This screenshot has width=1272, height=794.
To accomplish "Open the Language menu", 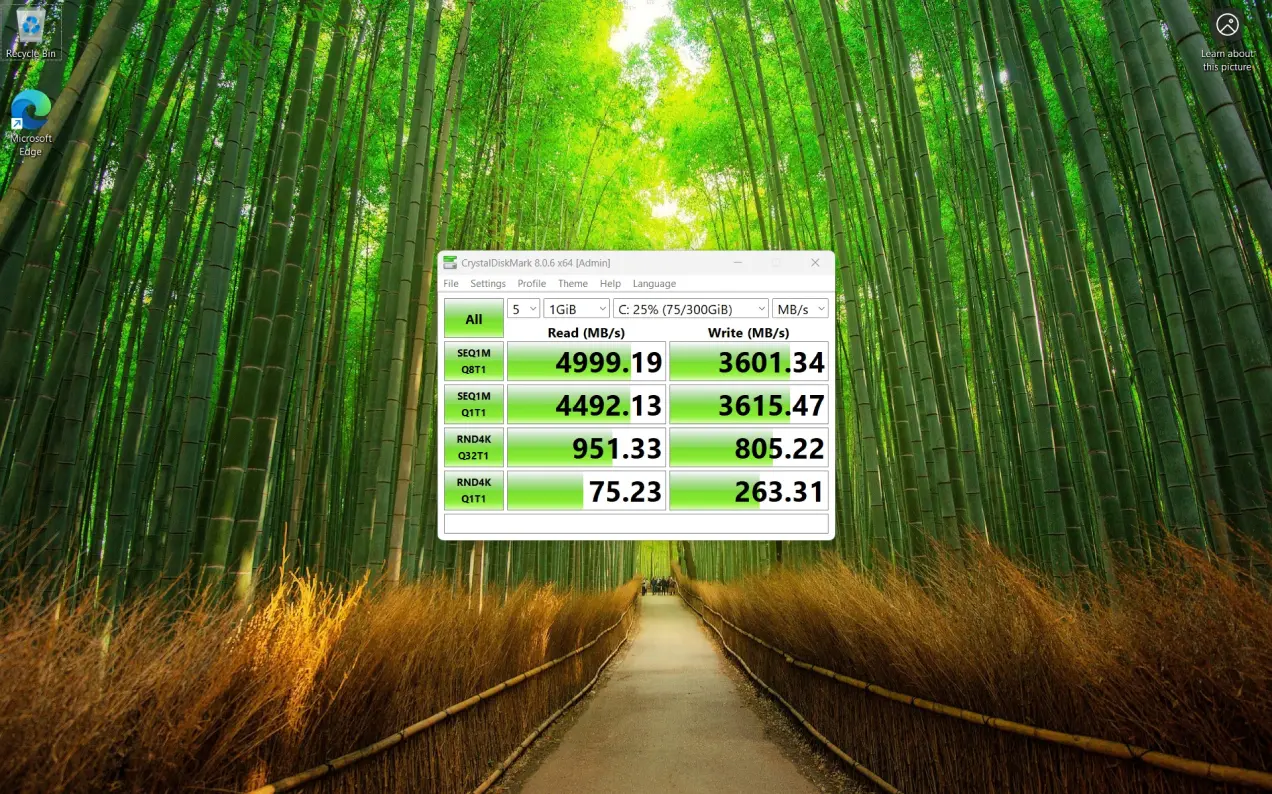I will click(x=654, y=284).
